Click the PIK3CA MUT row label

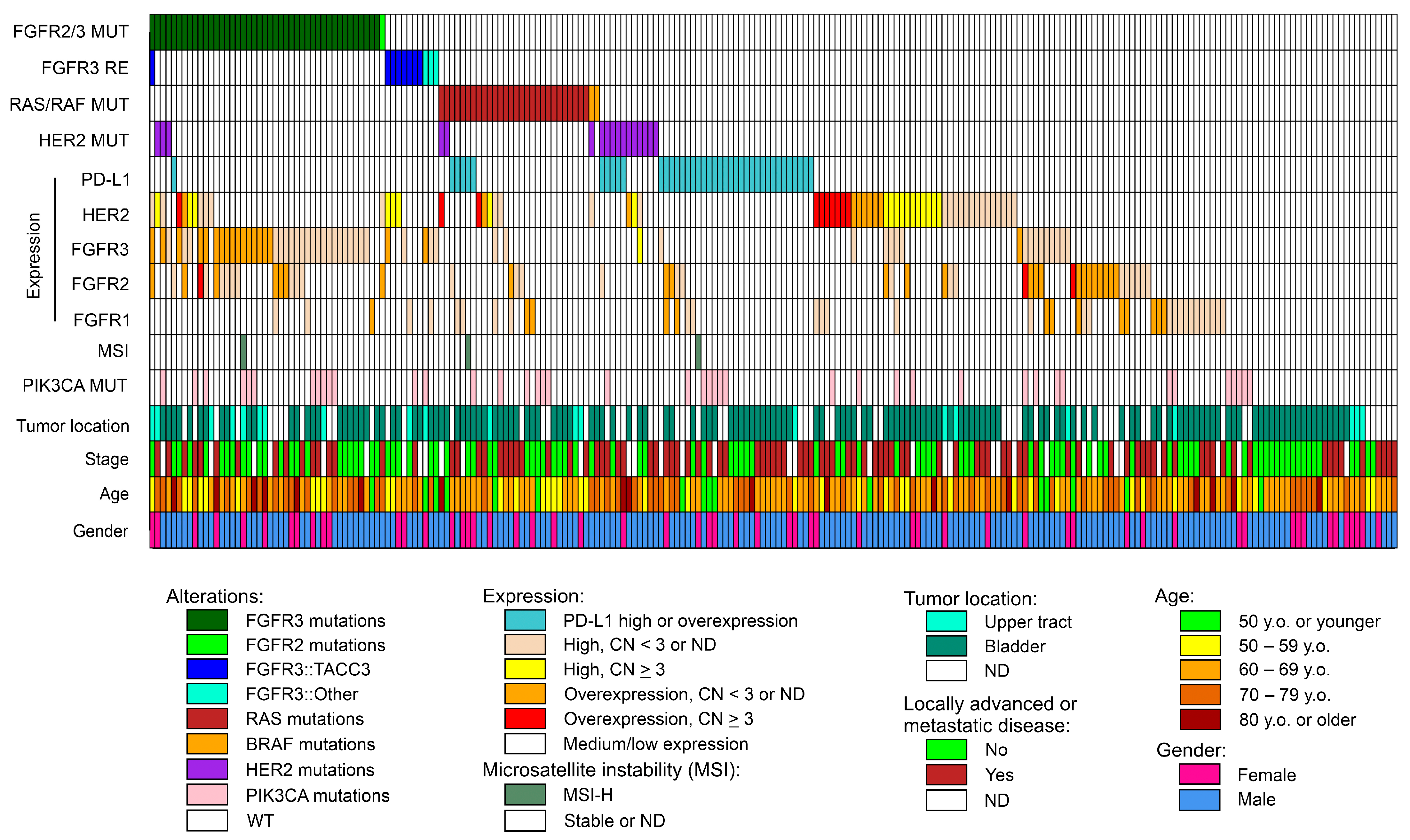pyautogui.click(x=75, y=386)
